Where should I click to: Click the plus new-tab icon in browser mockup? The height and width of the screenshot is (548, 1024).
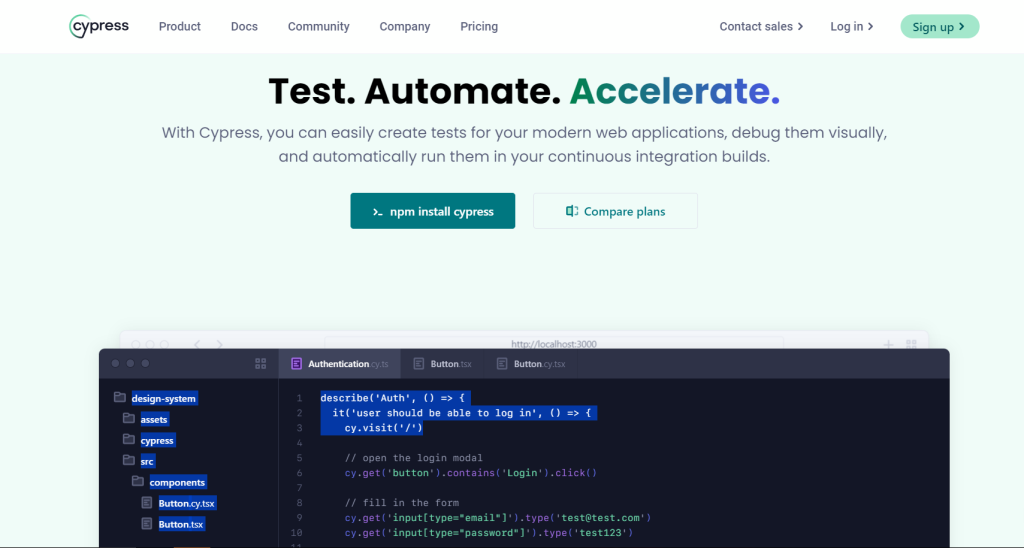coord(888,344)
